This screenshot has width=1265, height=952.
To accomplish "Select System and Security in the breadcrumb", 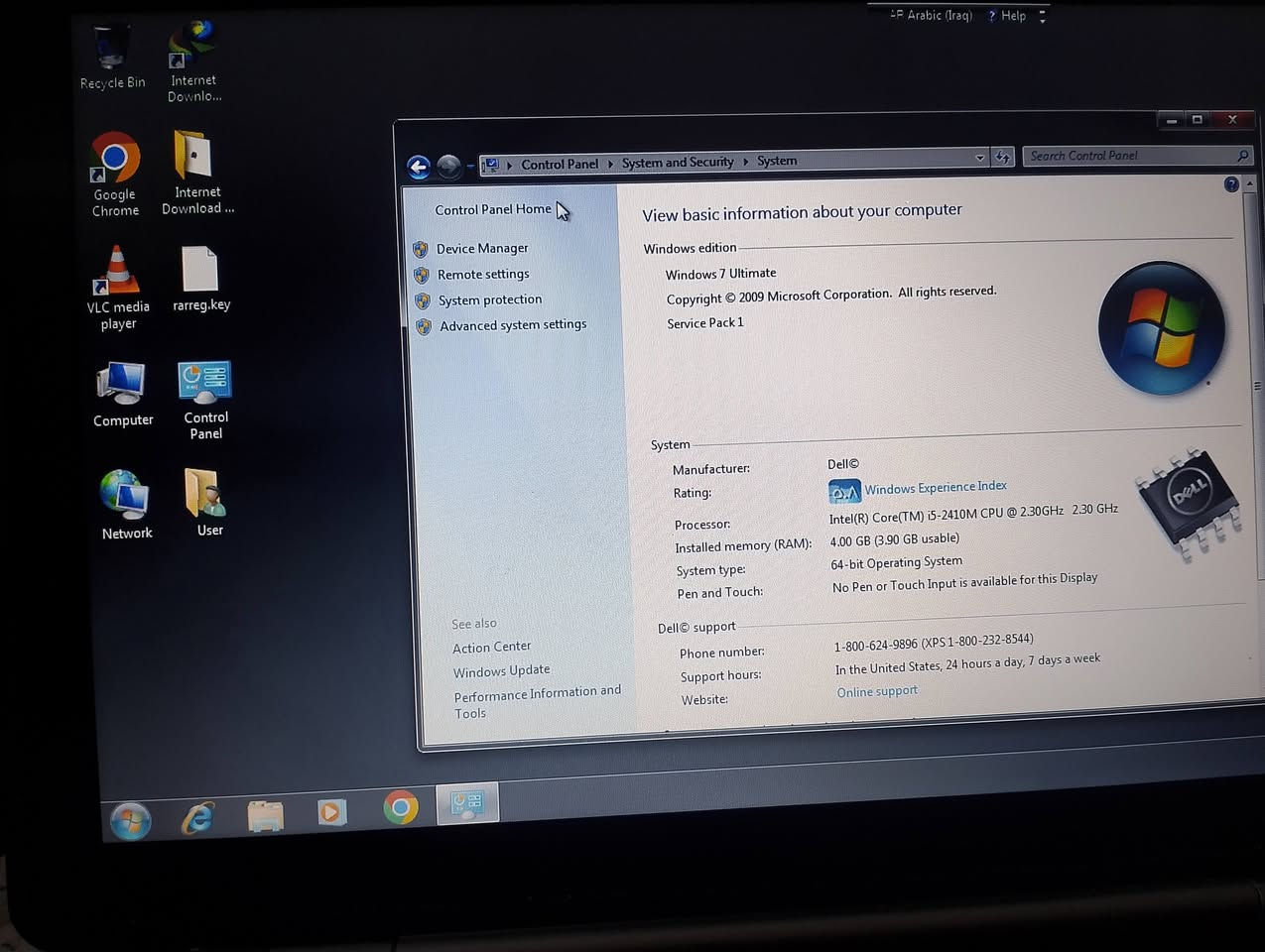I will (678, 162).
